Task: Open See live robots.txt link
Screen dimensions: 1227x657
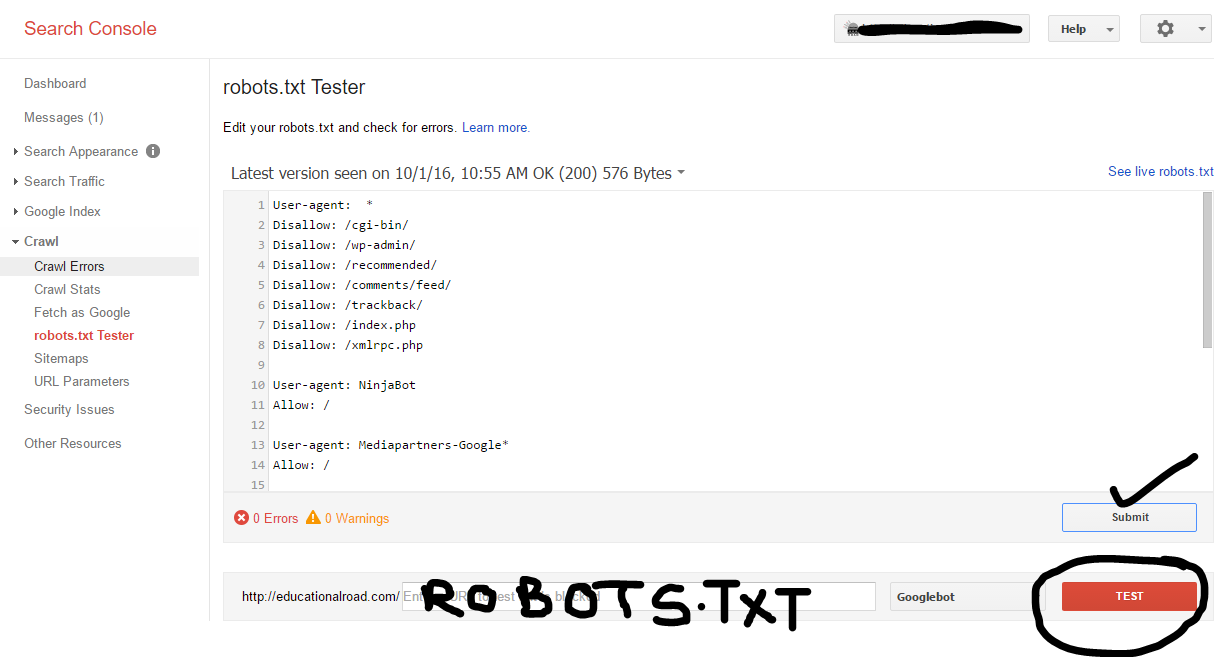Action: pyautogui.click(x=1161, y=172)
